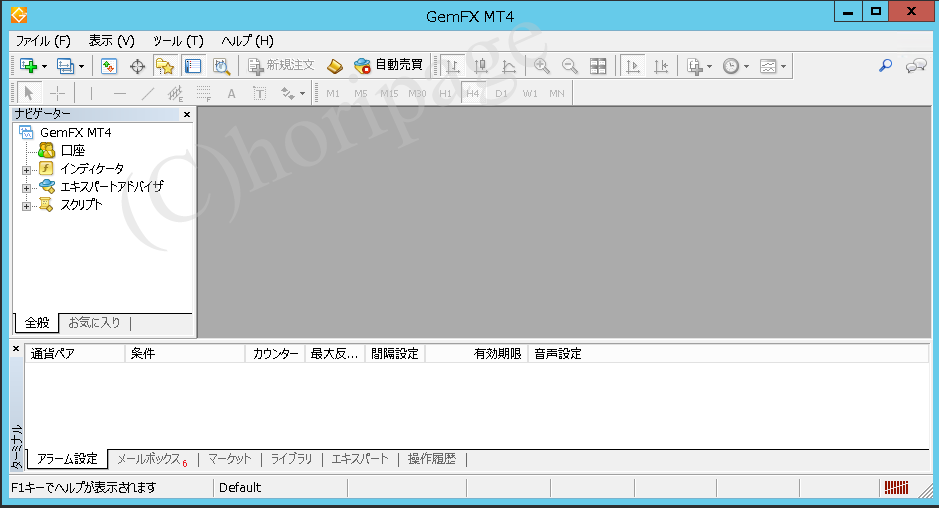Click the 新規注文 new order button

[281, 65]
